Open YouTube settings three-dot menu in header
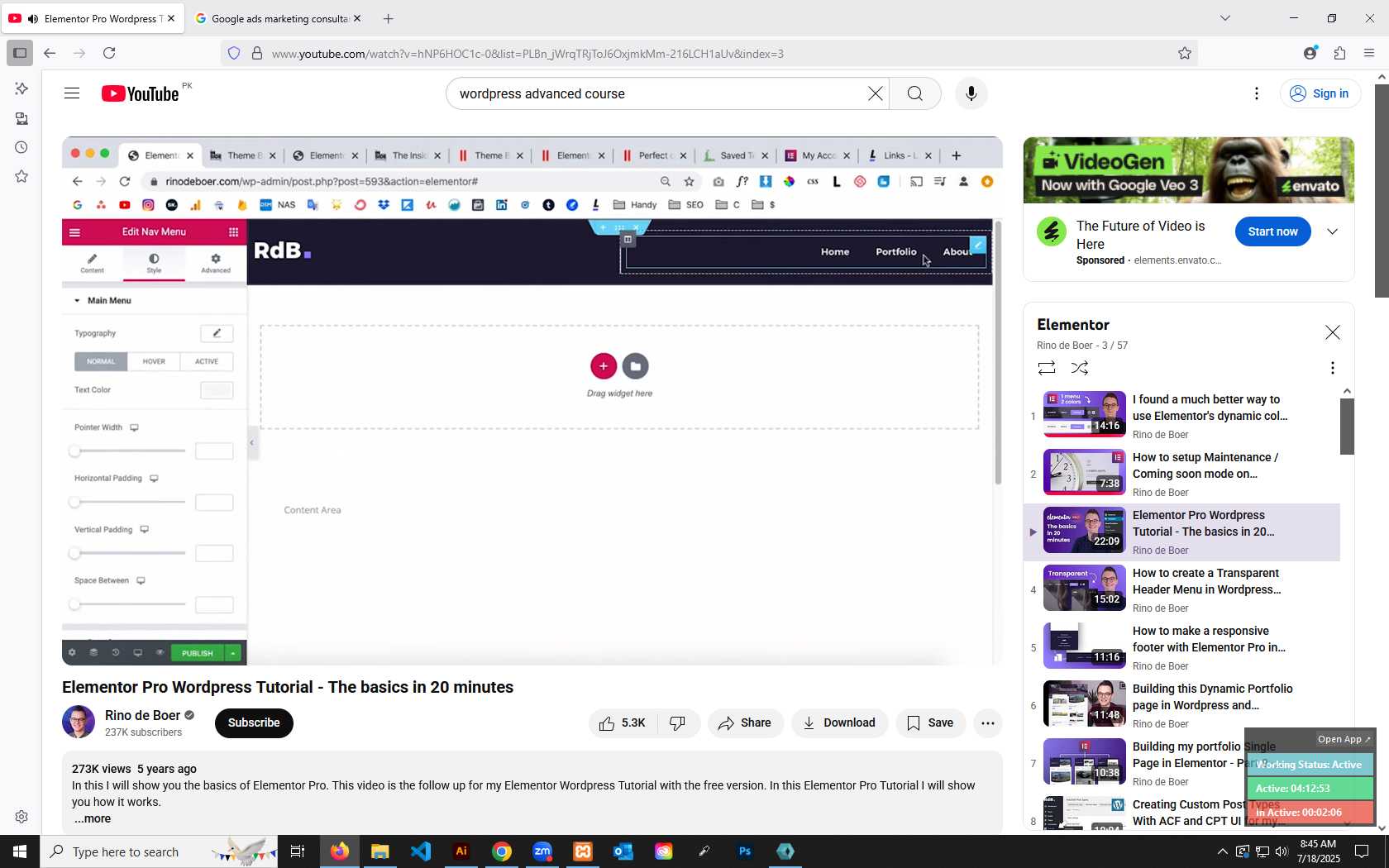1389x868 pixels. pyautogui.click(x=1257, y=93)
